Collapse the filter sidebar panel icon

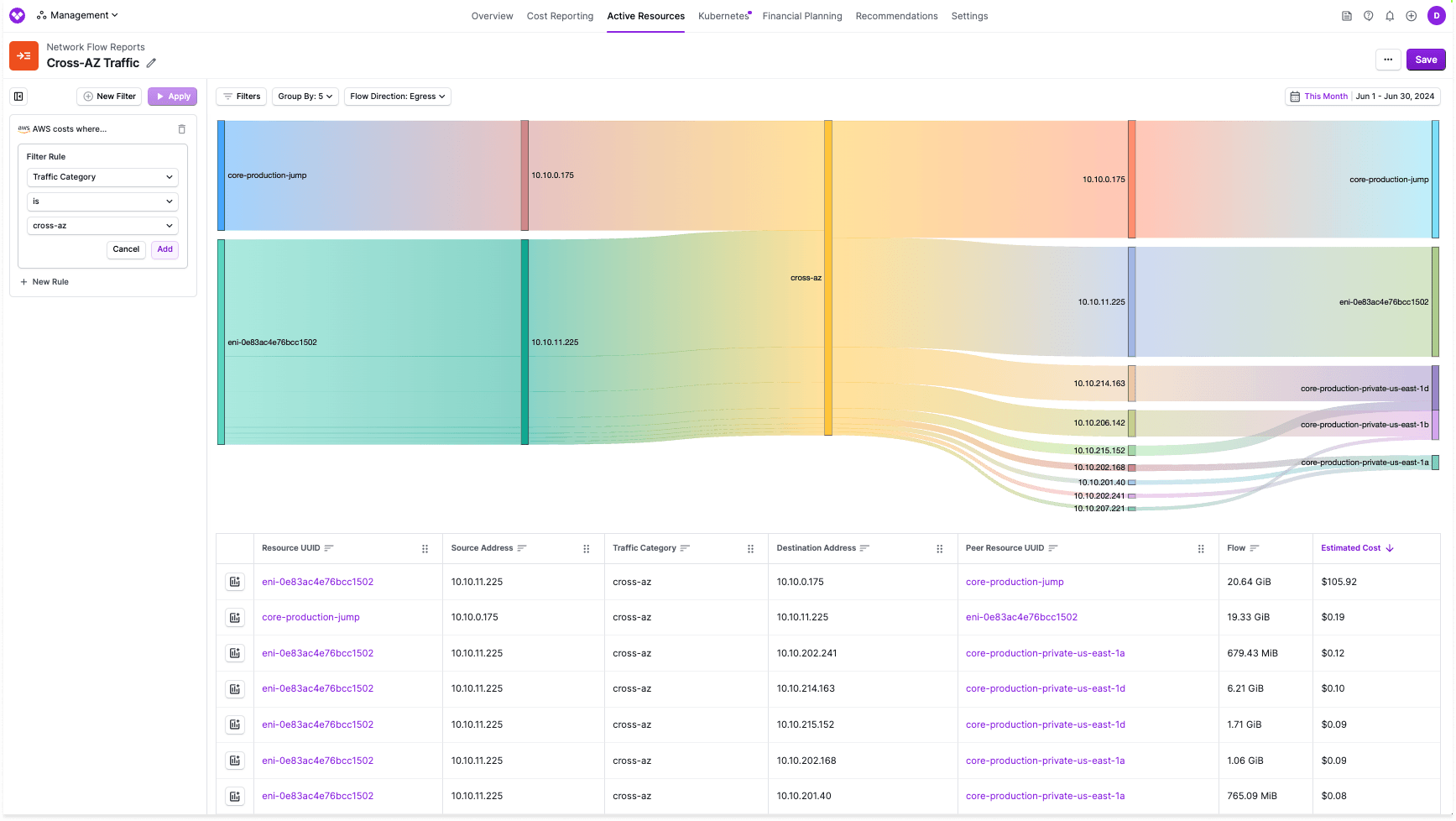18,96
